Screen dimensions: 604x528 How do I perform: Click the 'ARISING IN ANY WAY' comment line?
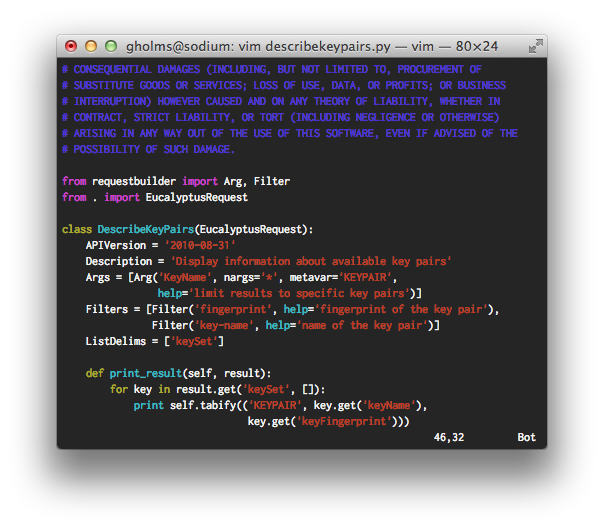290,133
